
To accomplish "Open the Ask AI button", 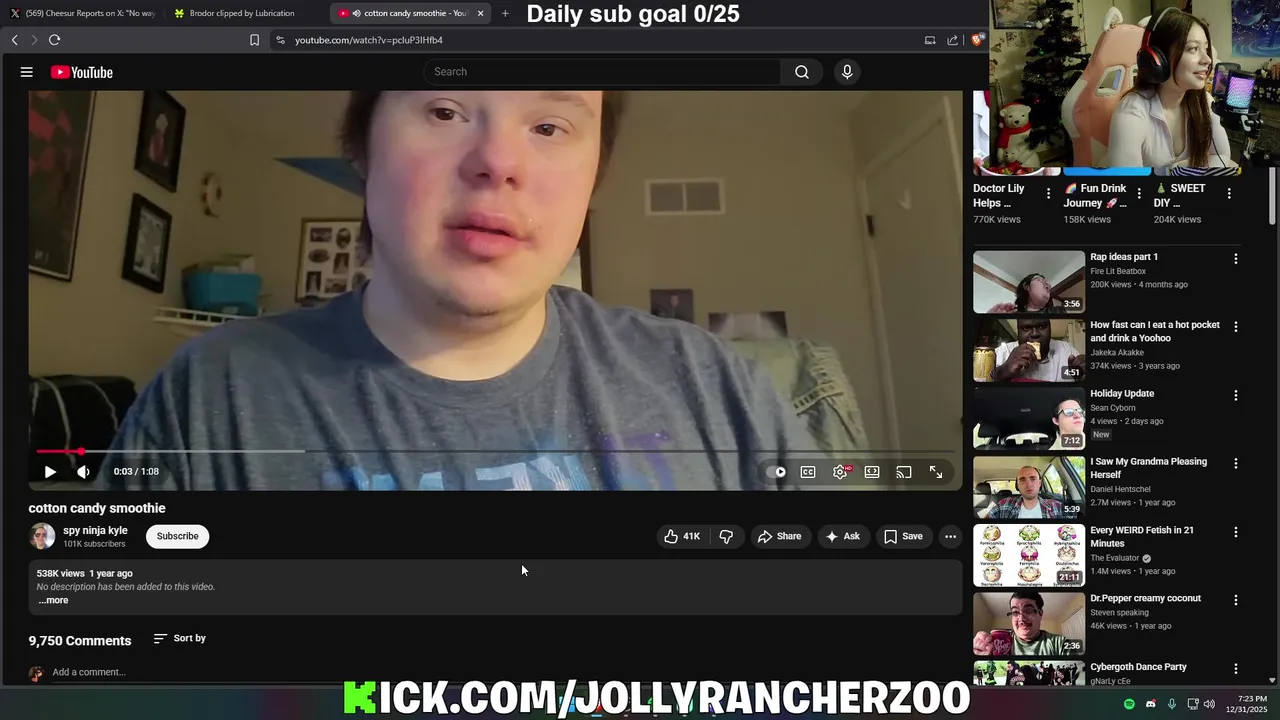I will click(842, 537).
